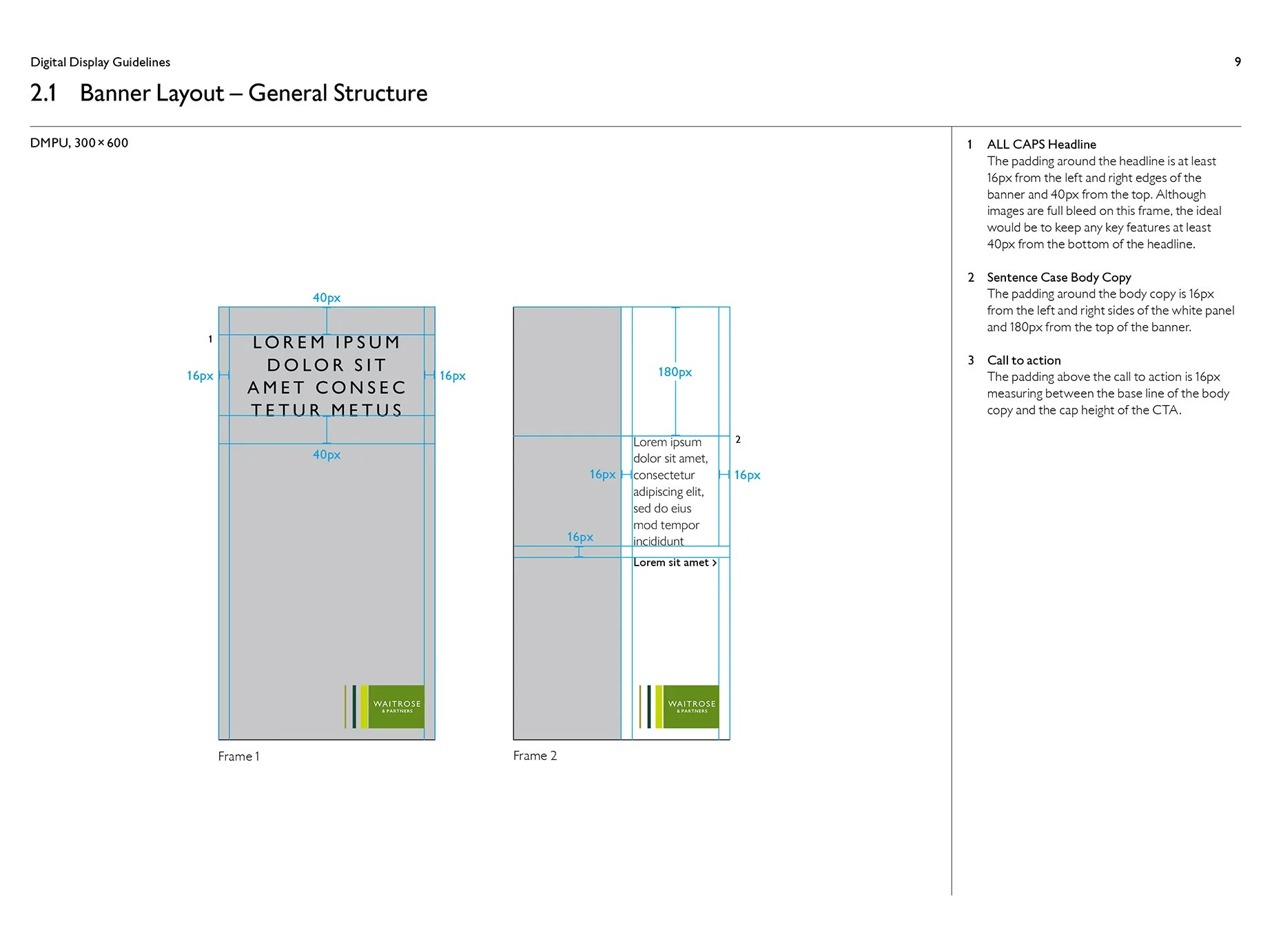Image resolution: width=1272 pixels, height=952 pixels.
Task: Click the 'Call to action' heading
Action: (x=1024, y=360)
